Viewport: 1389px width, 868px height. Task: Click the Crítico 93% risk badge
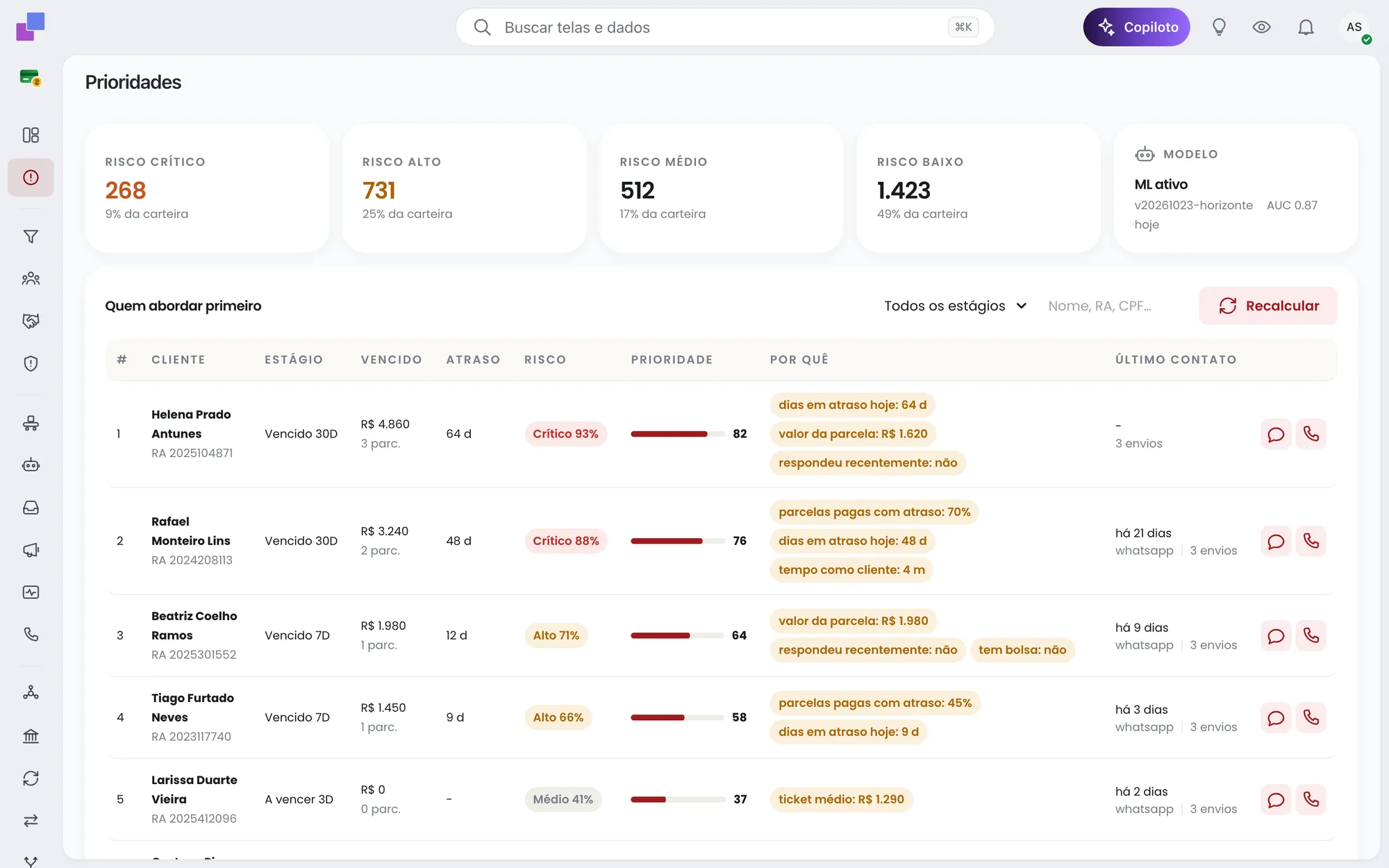(565, 434)
